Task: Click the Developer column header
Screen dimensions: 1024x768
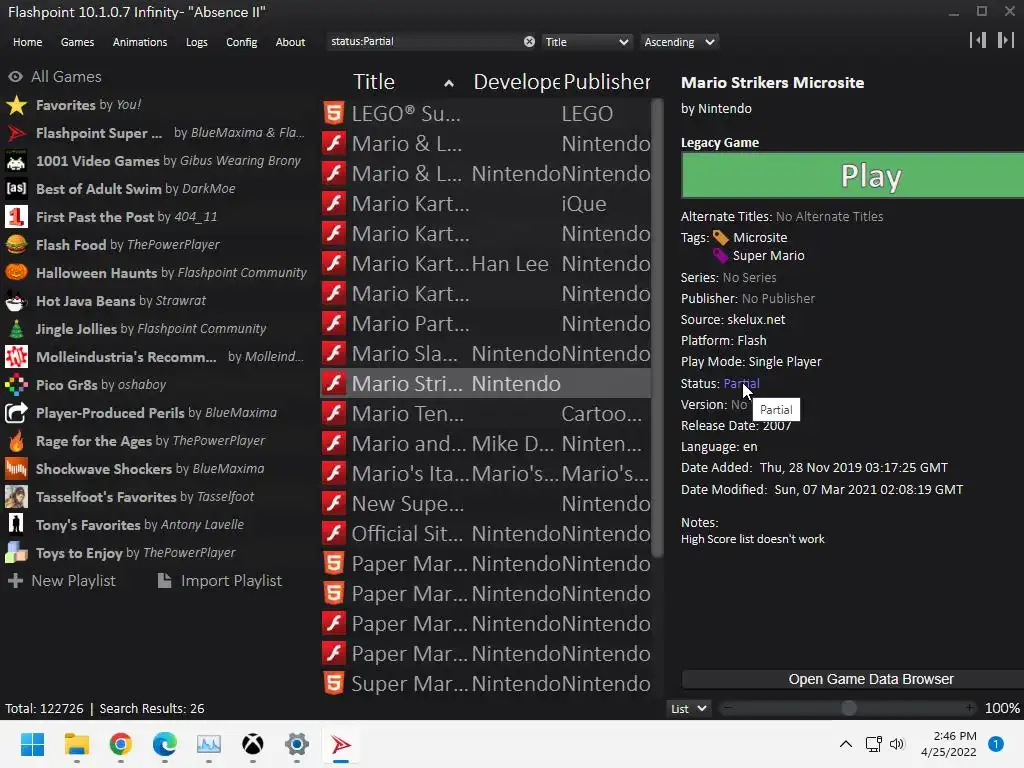Action: click(516, 82)
